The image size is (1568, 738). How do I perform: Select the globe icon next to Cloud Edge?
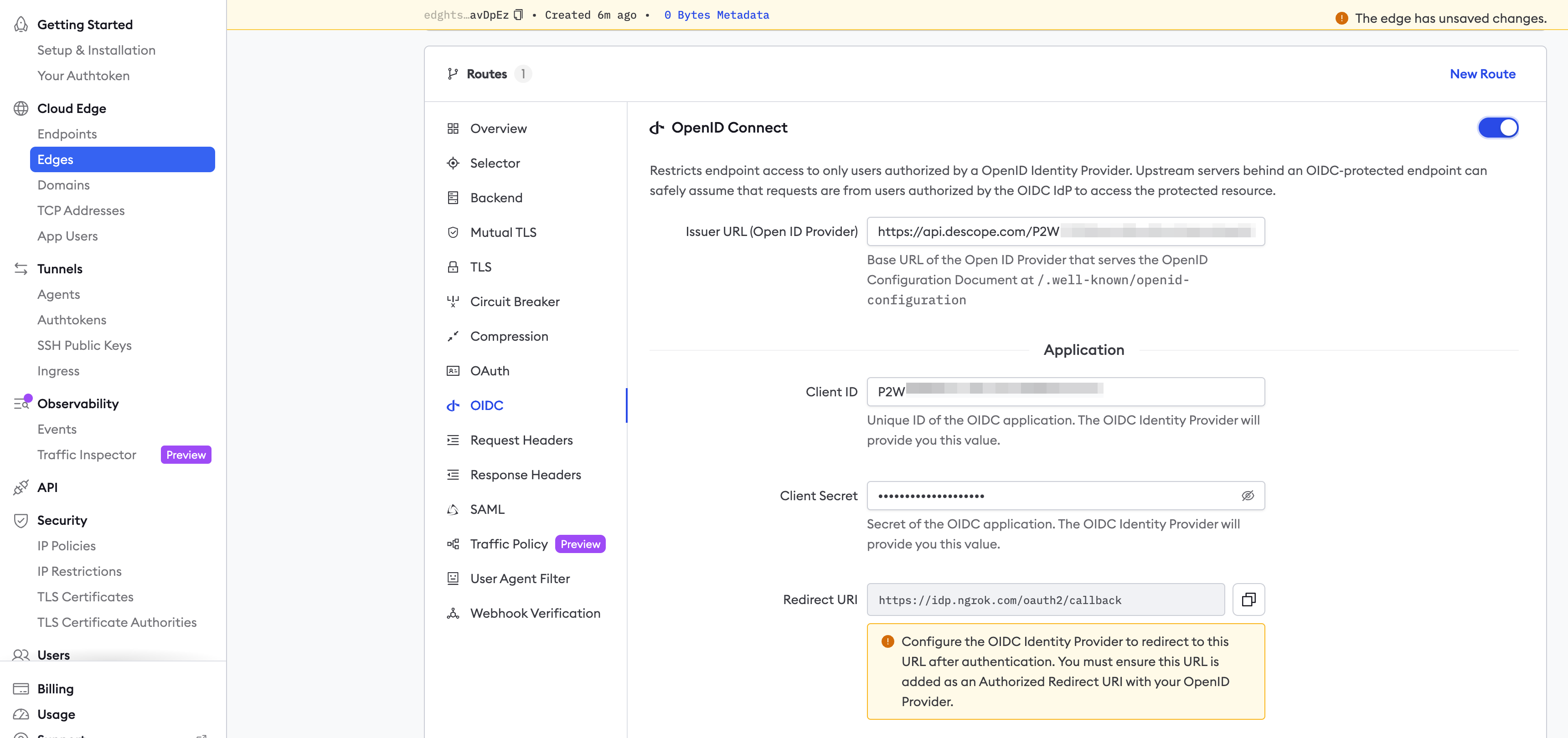point(20,108)
